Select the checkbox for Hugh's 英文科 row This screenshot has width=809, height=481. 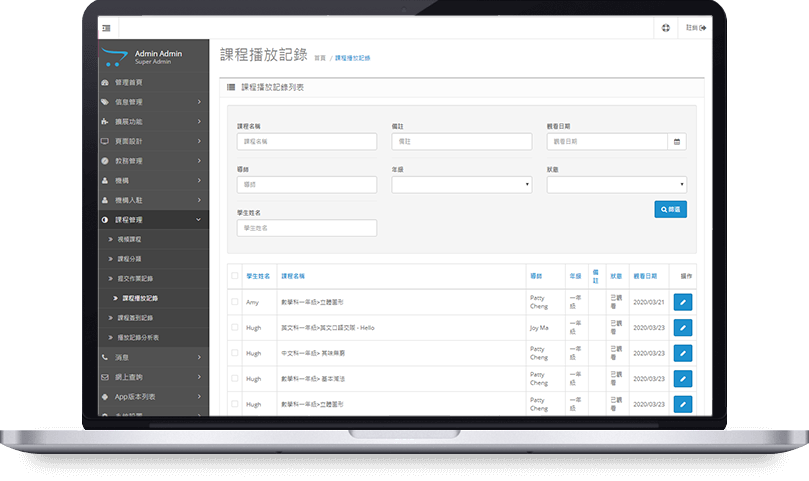coord(235,327)
